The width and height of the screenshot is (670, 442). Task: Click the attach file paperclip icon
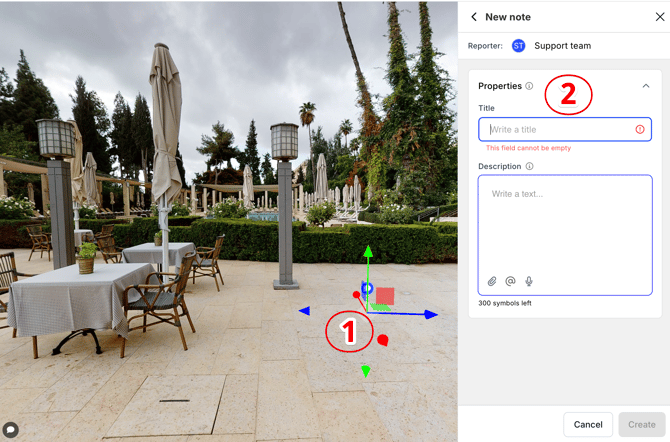[x=492, y=282]
